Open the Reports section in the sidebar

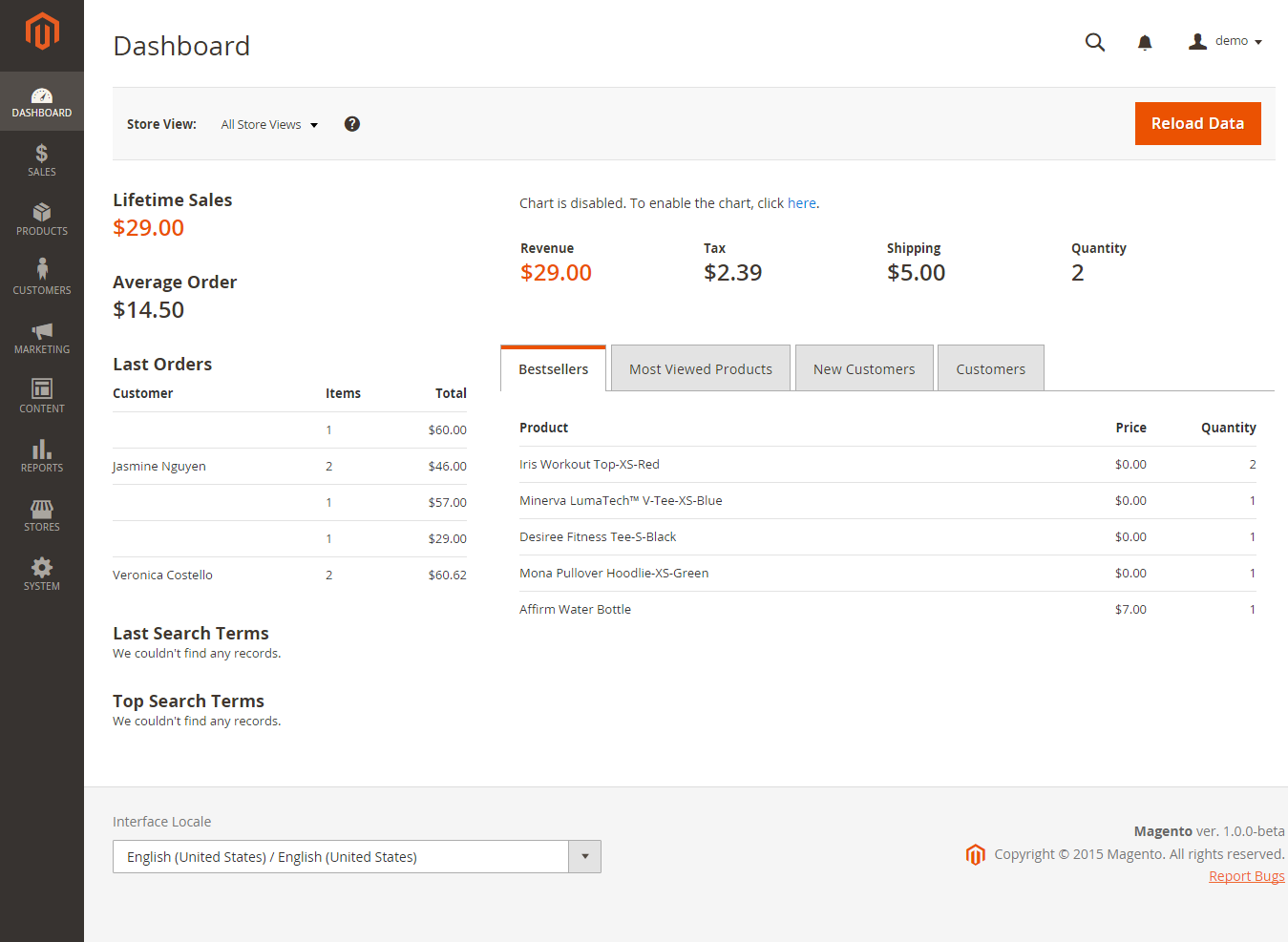(x=41, y=455)
